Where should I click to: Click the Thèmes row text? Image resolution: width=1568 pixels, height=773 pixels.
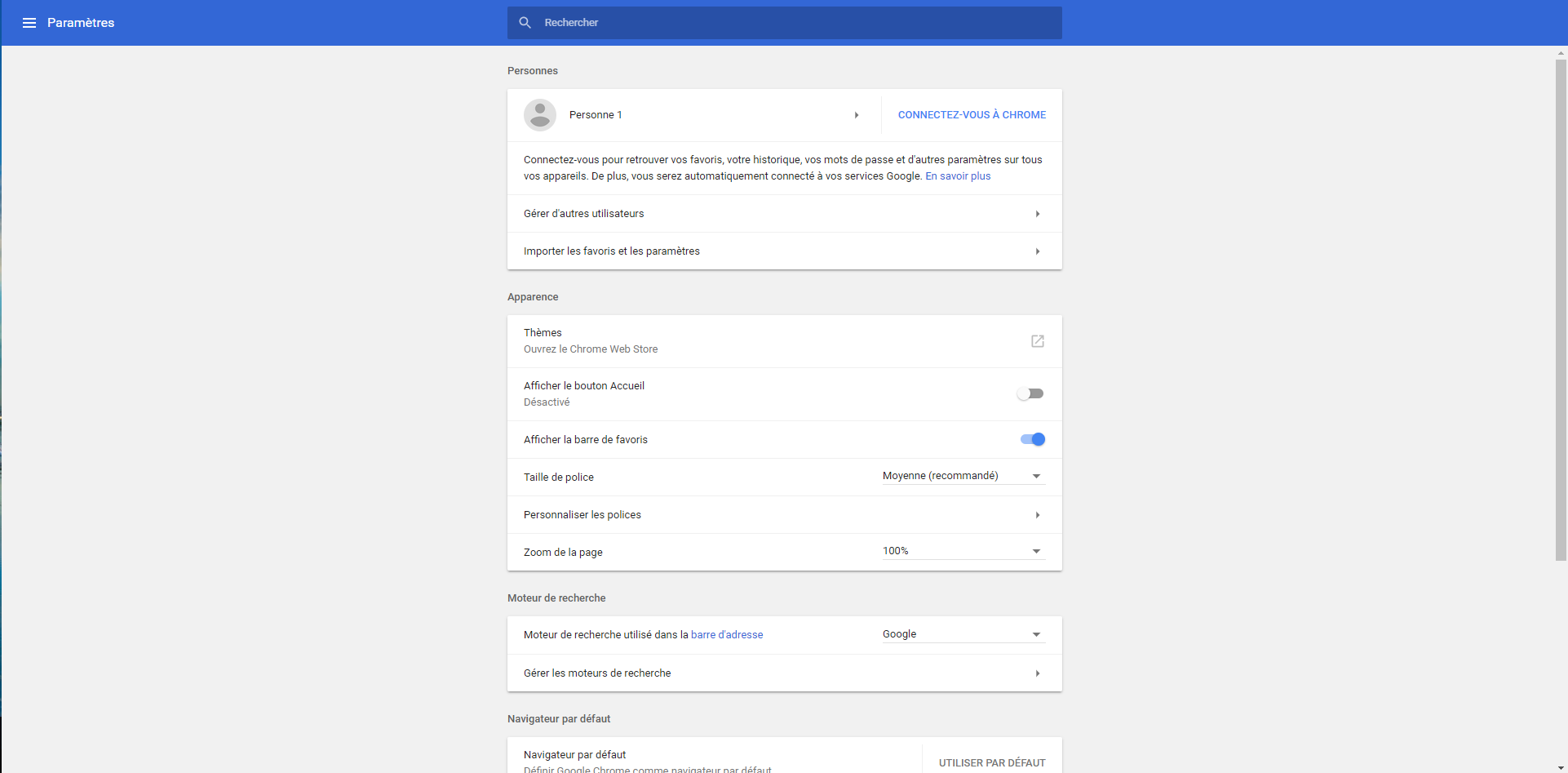543,333
